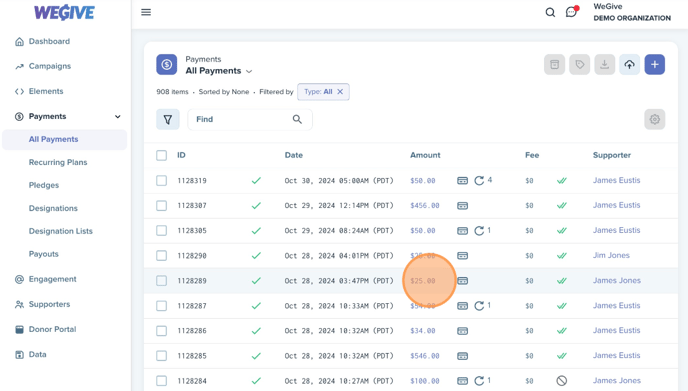Open $456.00 amount link

pyautogui.click(x=425, y=205)
